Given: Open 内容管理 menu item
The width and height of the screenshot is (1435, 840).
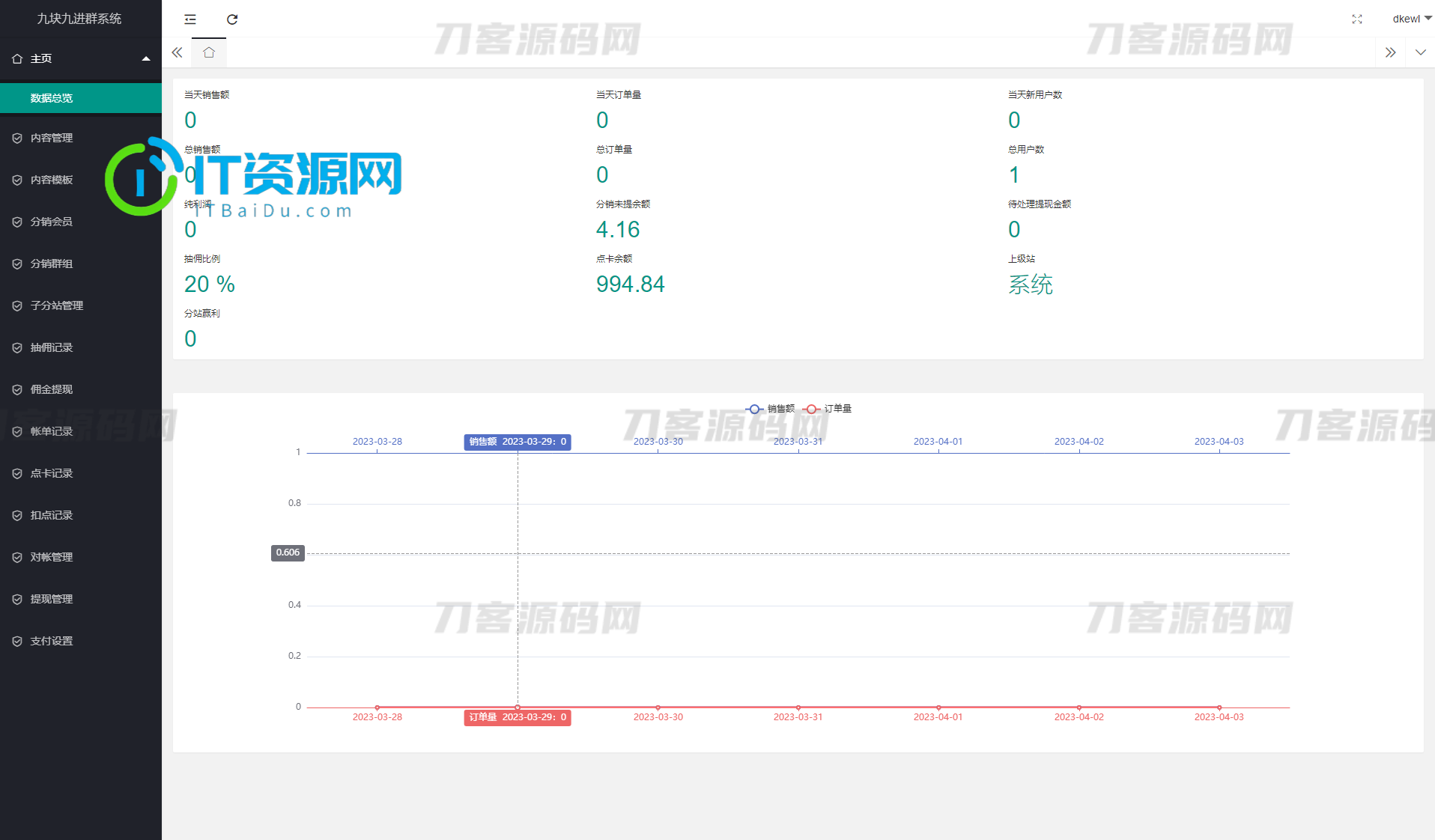Looking at the screenshot, I should (x=81, y=138).
